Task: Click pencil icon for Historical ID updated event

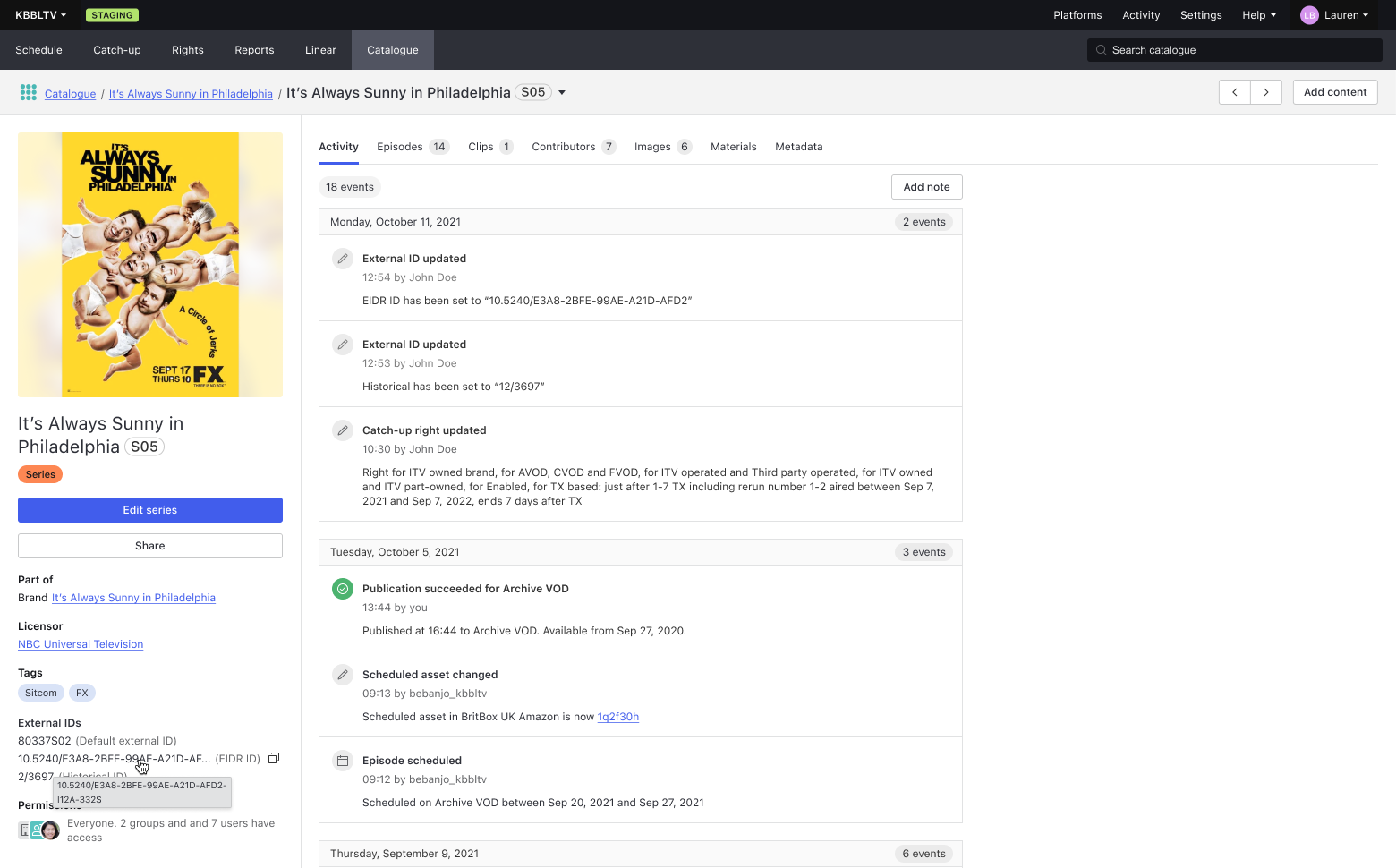Action: point(343,345)
